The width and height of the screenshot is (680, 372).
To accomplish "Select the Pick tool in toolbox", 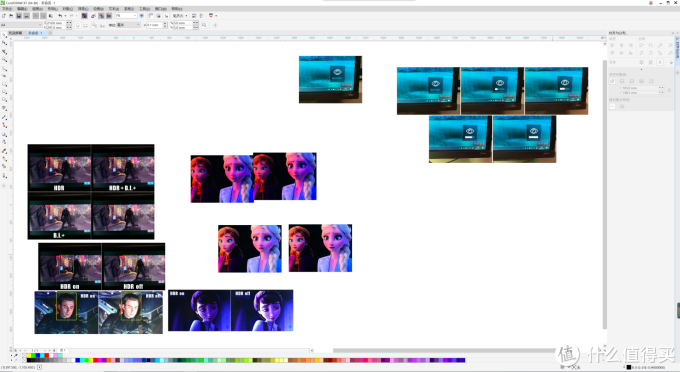I will 4,34.
